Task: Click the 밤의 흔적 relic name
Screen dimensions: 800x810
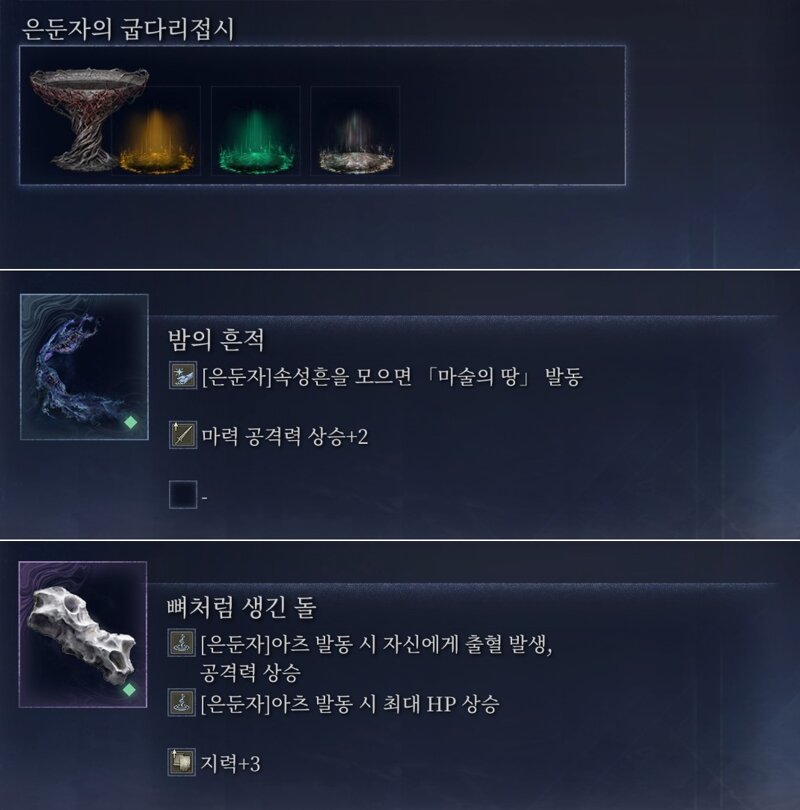Action: [x=216, y=340]
